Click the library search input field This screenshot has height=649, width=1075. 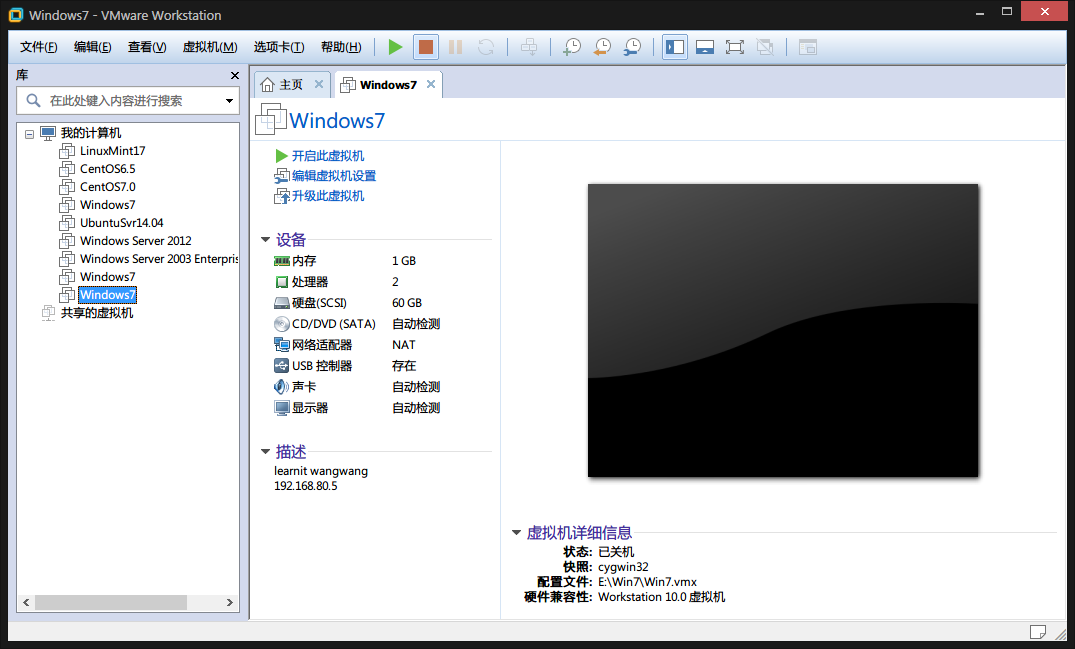(x=127, y=101)
